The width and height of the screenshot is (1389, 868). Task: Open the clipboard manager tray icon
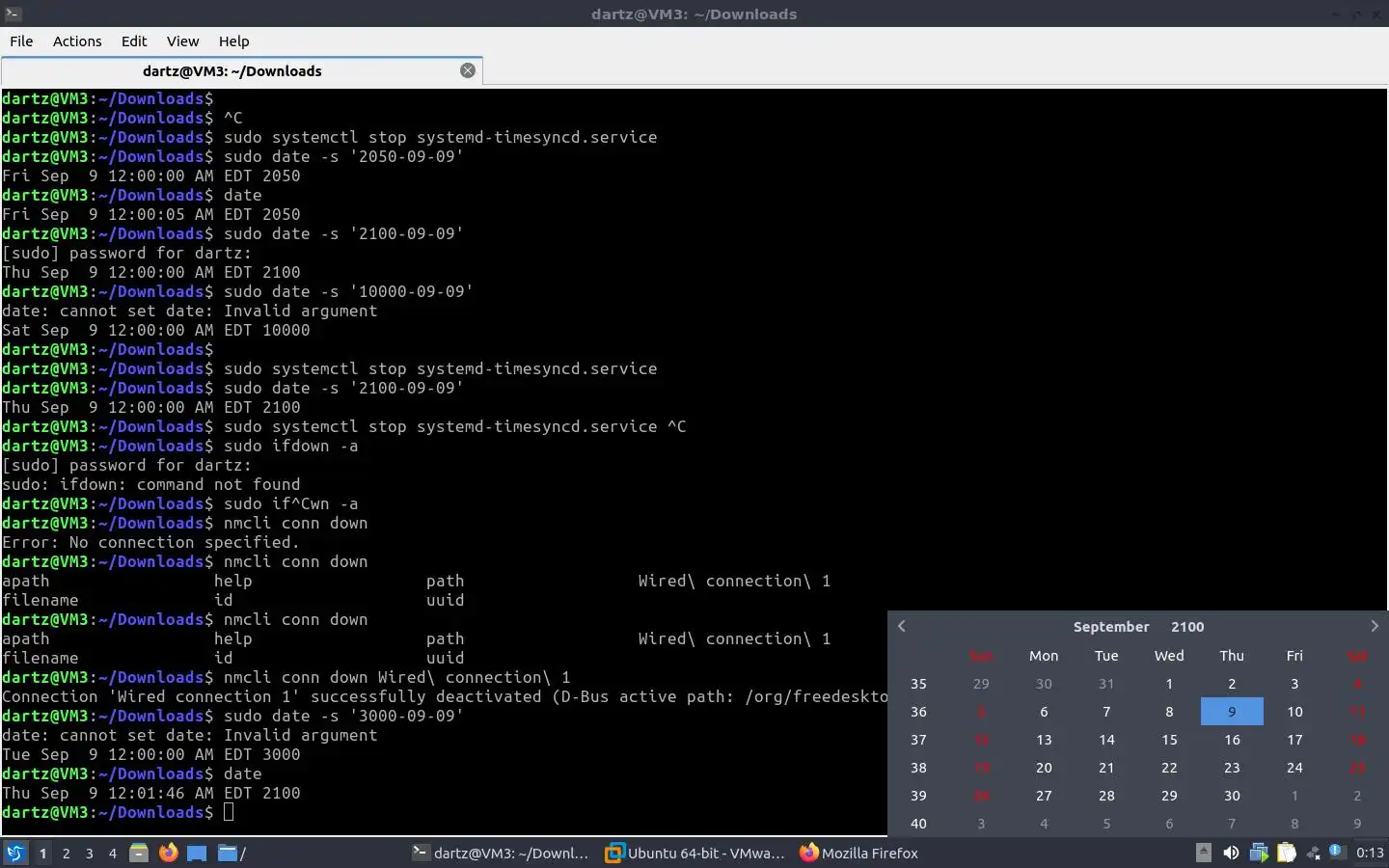pos(1287,853)
